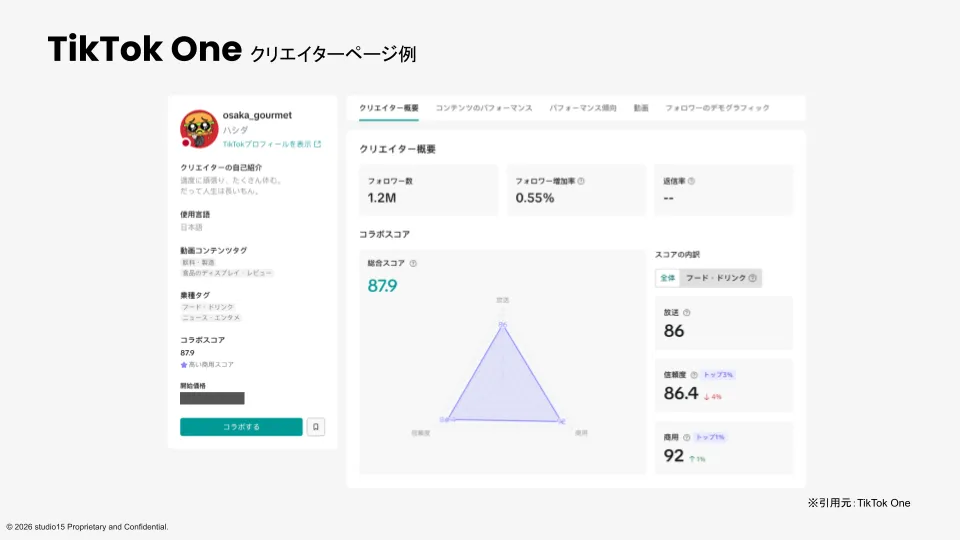Switch score breakdown to フード・ドリンク
The width and height of the screenshot is (960, 540).
(720, 278)
